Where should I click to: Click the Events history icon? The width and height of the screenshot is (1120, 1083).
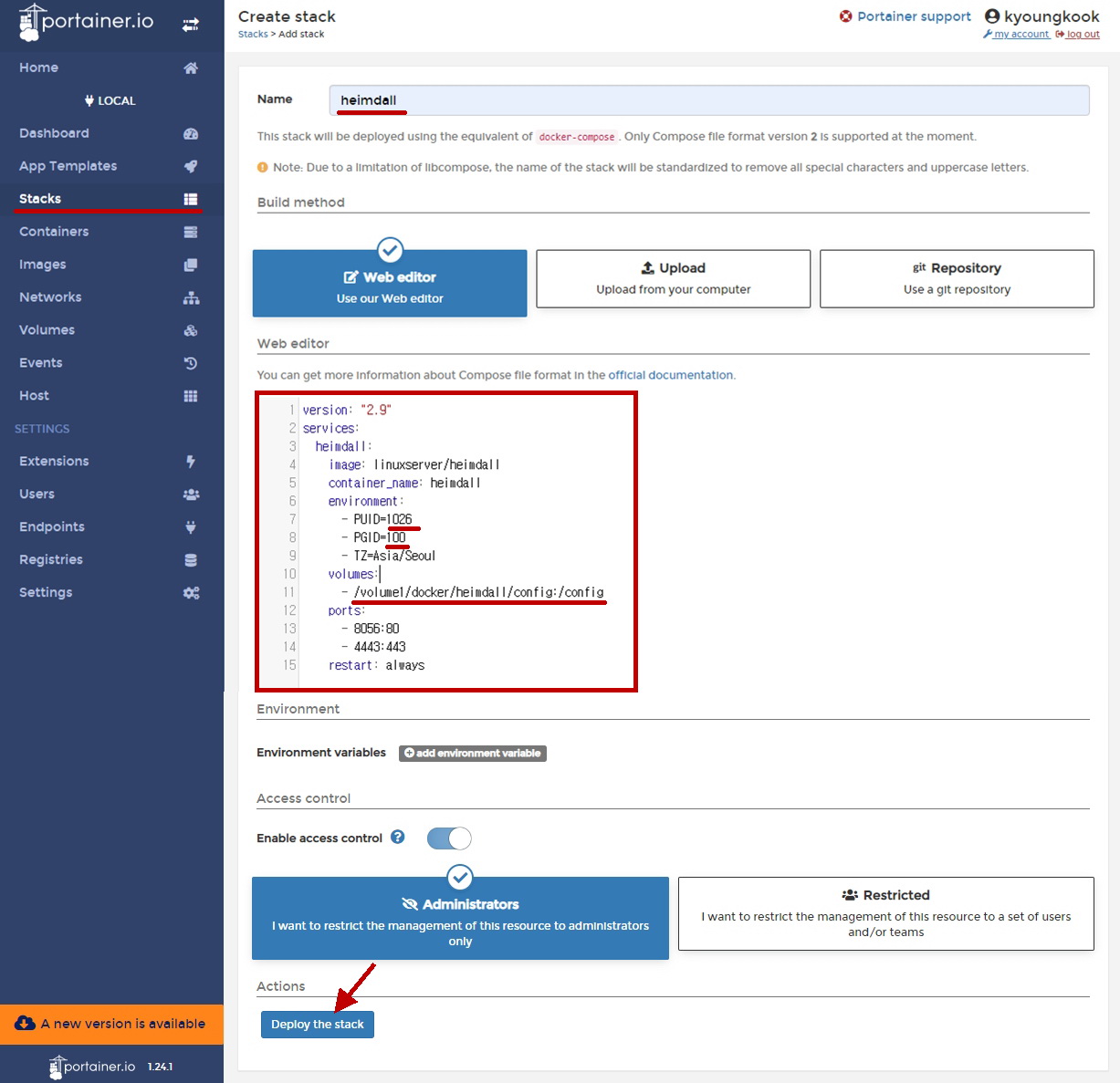point(191,363)
